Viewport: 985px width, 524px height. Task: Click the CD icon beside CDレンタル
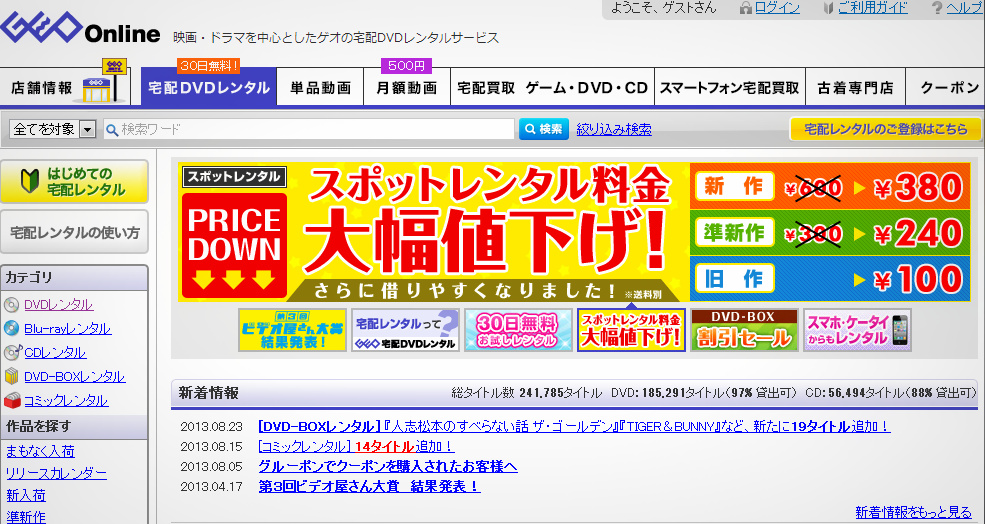coord(11,353)
